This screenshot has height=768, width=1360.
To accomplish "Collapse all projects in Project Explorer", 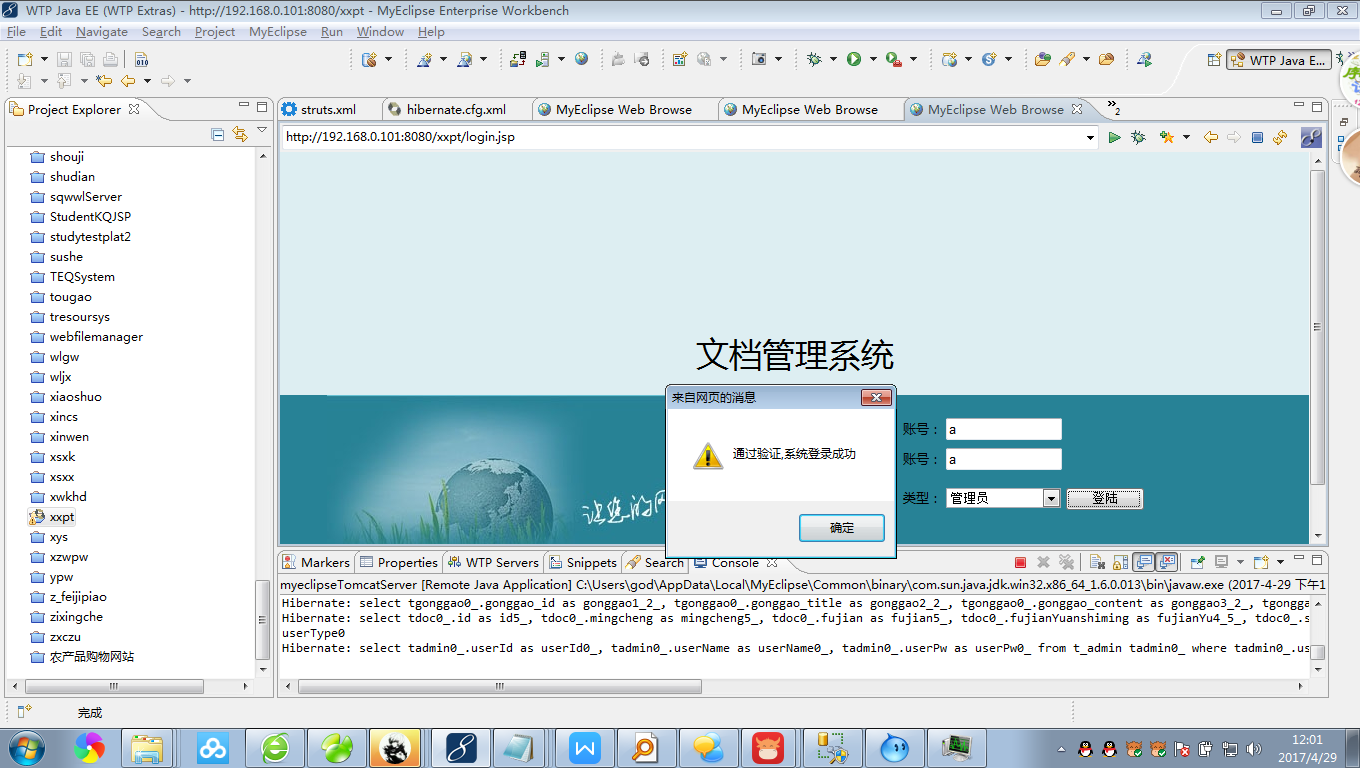I will (217, 134).
